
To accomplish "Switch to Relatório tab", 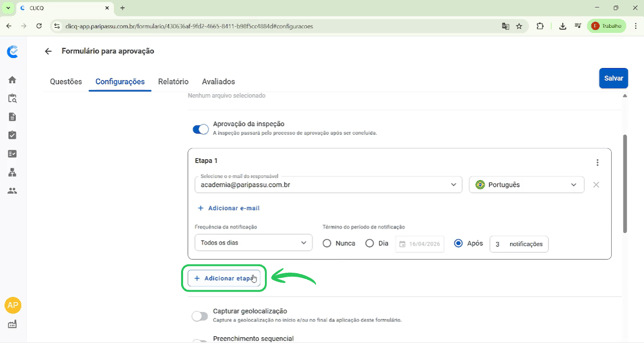I will 173,82.
